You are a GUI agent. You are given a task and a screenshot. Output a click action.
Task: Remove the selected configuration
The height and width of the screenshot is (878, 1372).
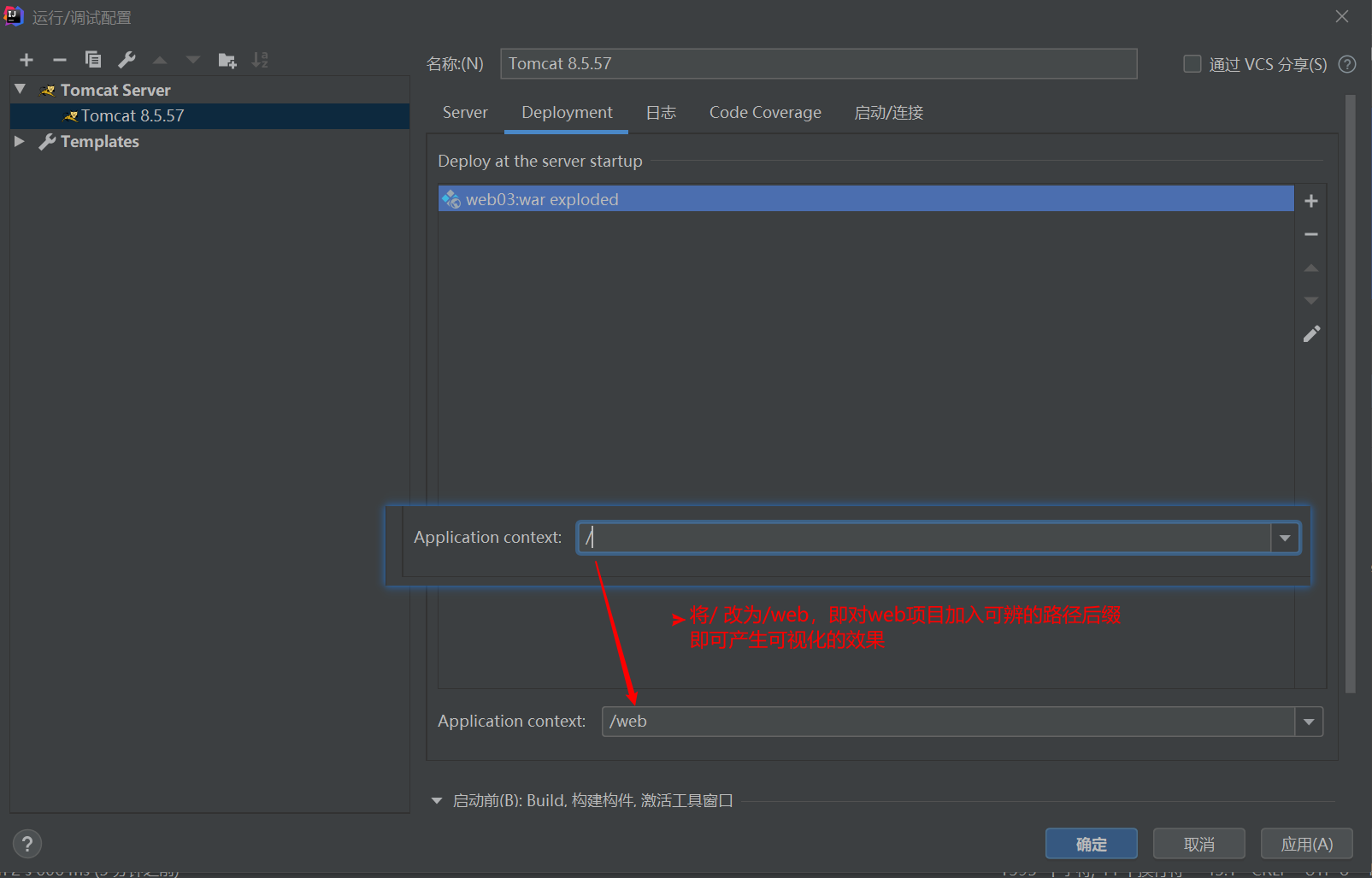[59, 59]
